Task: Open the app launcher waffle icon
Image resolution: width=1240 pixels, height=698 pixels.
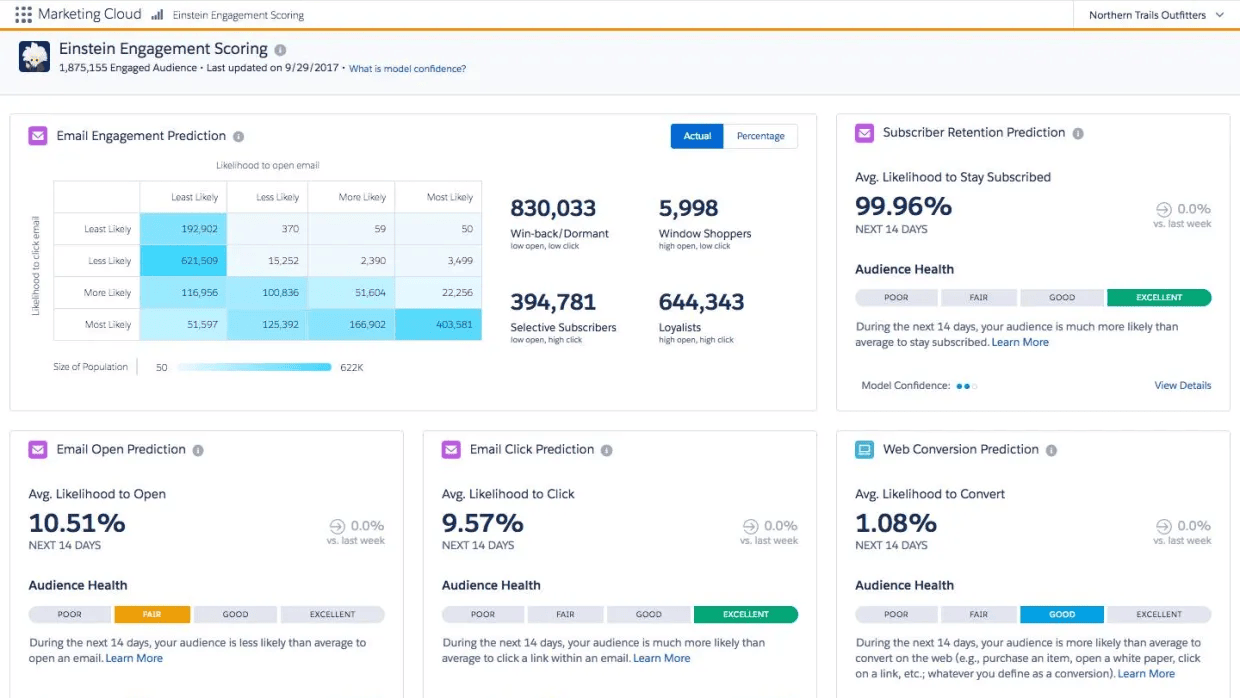Action: point(21,13)
